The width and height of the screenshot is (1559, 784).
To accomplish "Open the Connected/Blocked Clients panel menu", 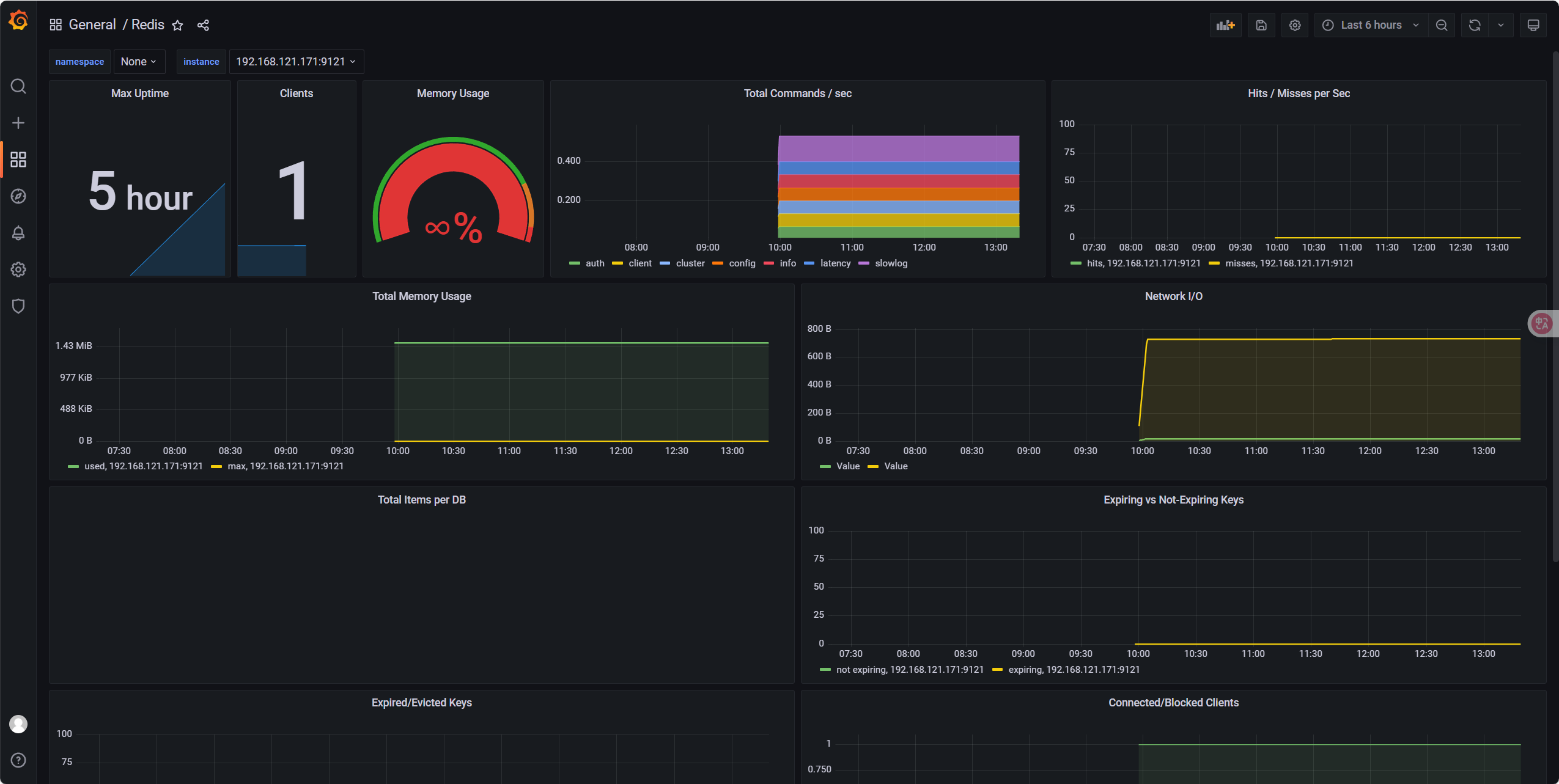I will tap(1174, 703).
